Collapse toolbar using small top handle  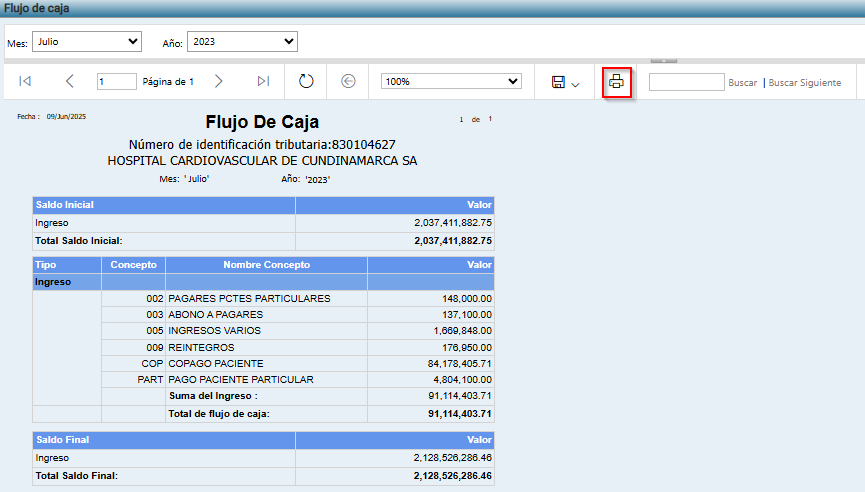(x=664, y=61)
